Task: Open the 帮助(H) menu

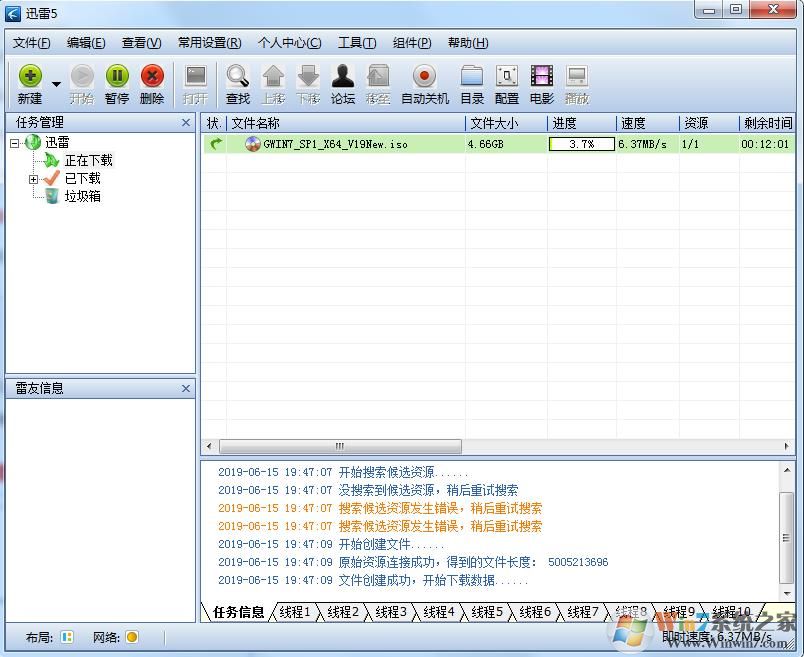Action: point(467,43)
